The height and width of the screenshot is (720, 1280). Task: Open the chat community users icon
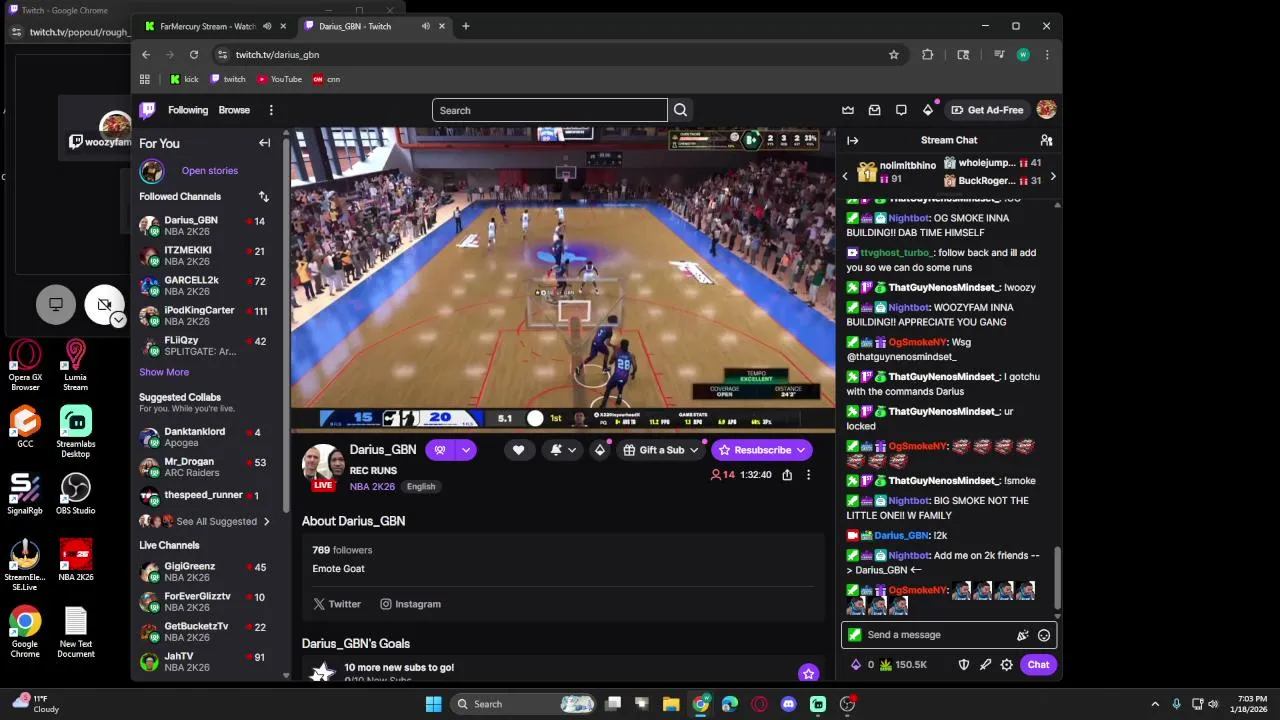point(1046,140)
